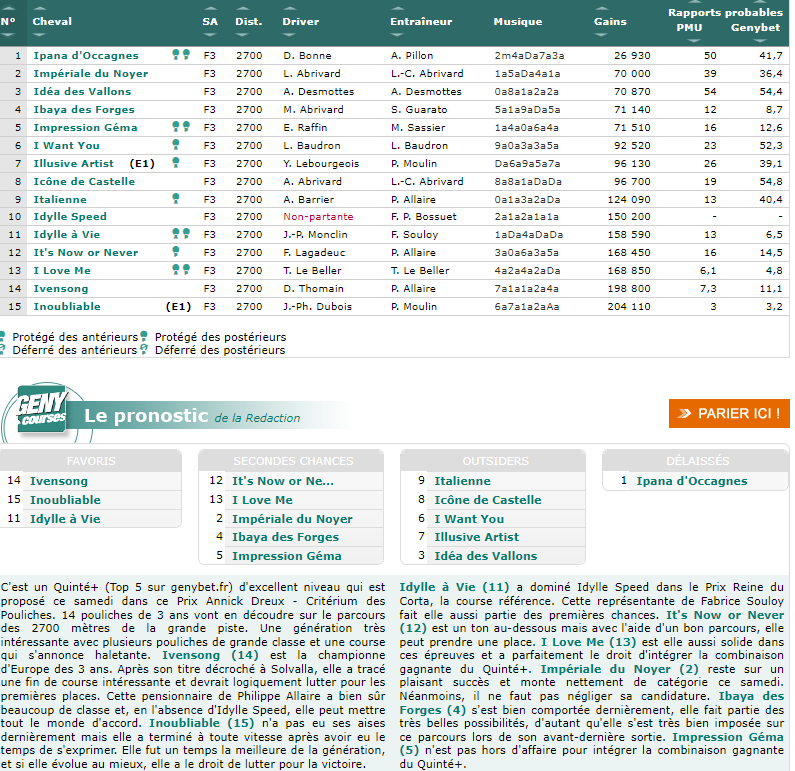Click horseshoe icon in Italienne row

(x=175, y=199)
